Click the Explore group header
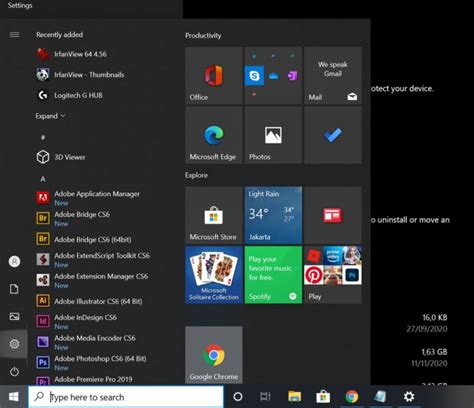The height and width of the screenshot is (408, 474). coord(196,175)
